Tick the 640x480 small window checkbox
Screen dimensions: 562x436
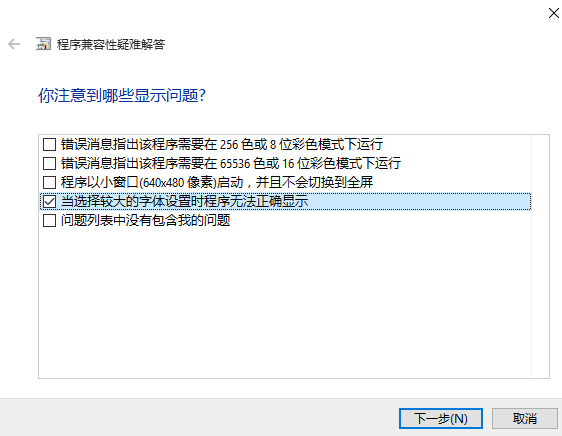(x=49, y=183)
